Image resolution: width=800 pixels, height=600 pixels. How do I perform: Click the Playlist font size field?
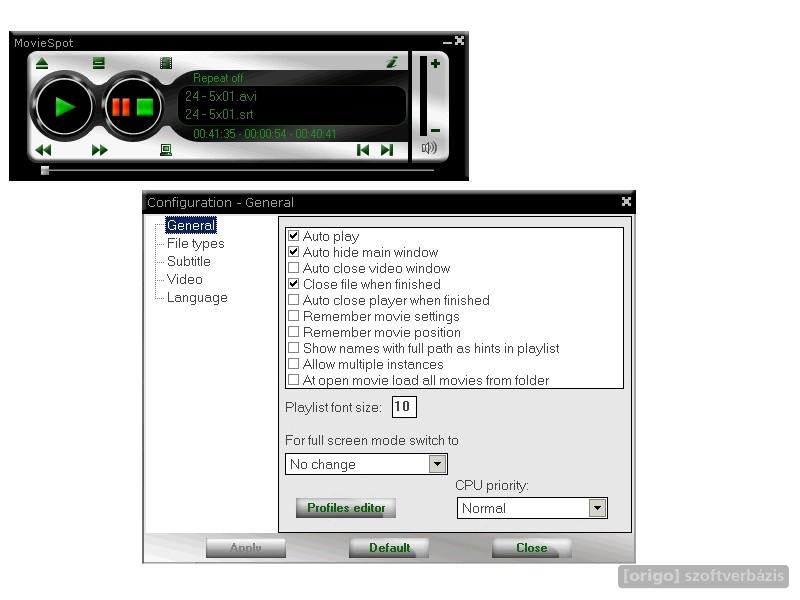coord(404,407)
